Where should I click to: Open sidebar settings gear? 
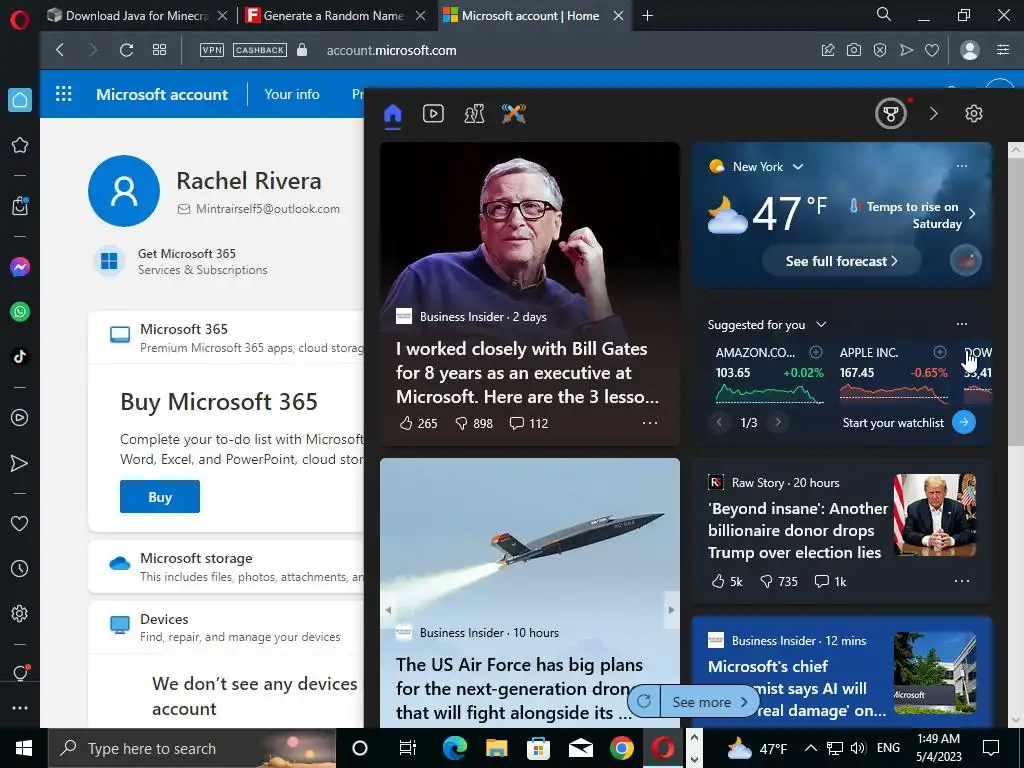pos(20,614)
